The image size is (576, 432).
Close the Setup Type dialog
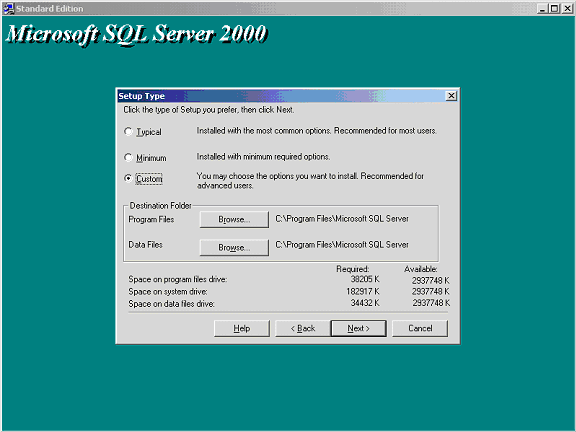[x=451, y=96]
